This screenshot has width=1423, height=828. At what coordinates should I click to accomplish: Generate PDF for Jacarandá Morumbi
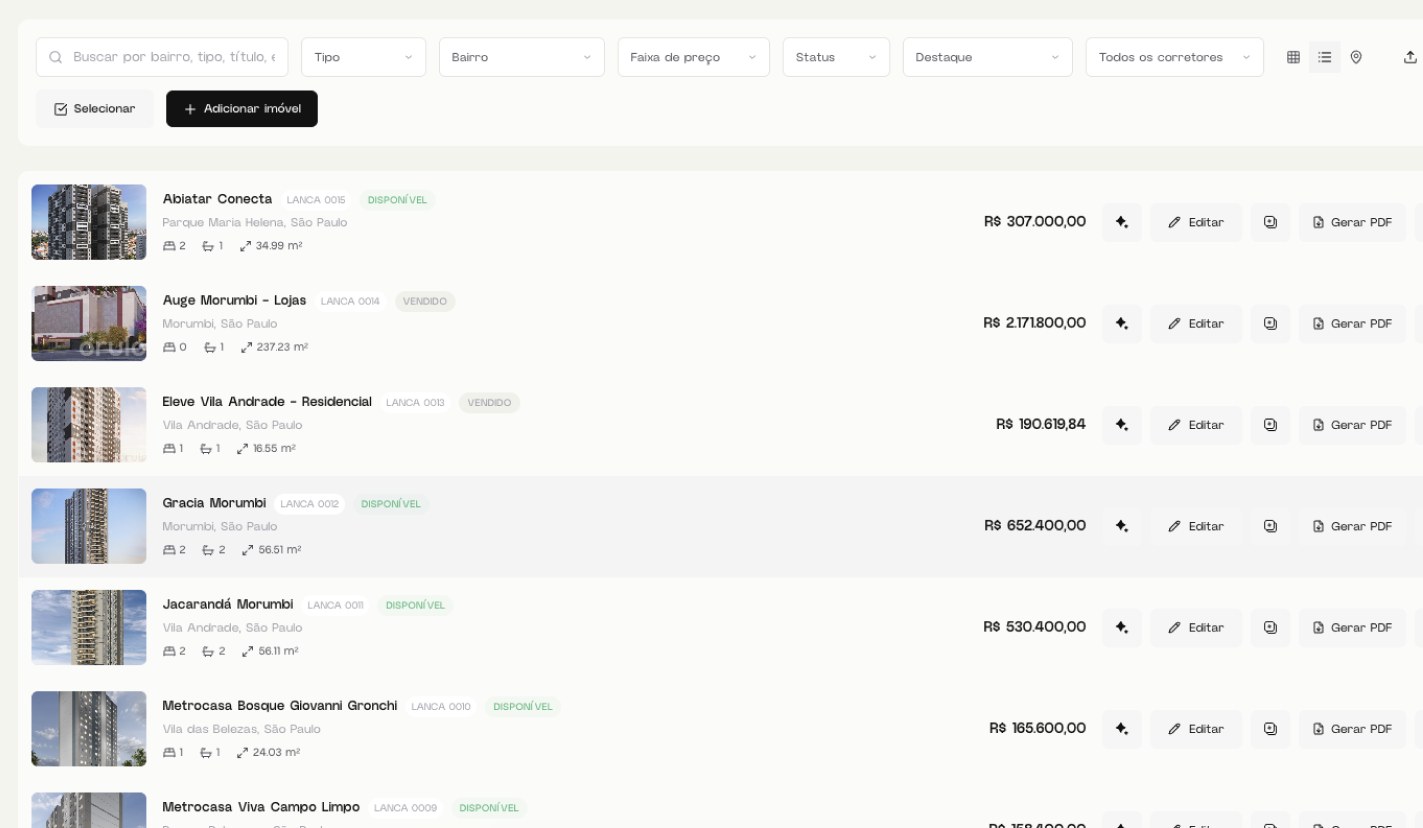[x=1352, y=627]
